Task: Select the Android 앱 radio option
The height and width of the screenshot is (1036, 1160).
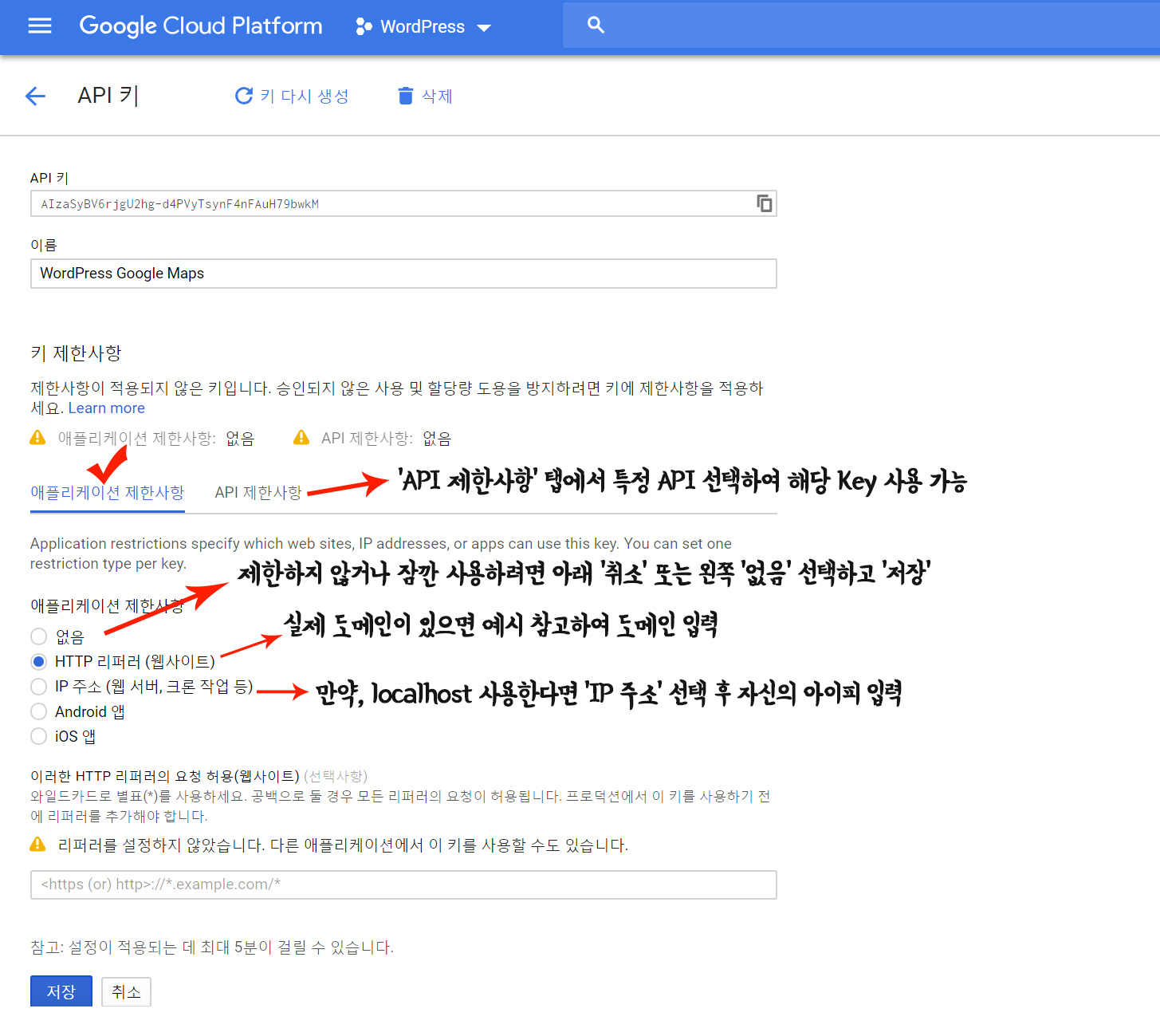Action: [x=38, y=711]
